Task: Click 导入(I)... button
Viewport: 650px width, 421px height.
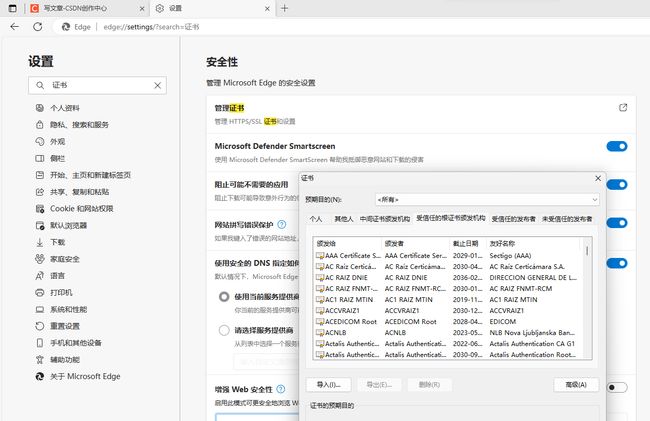Action: tap(329, 385)
